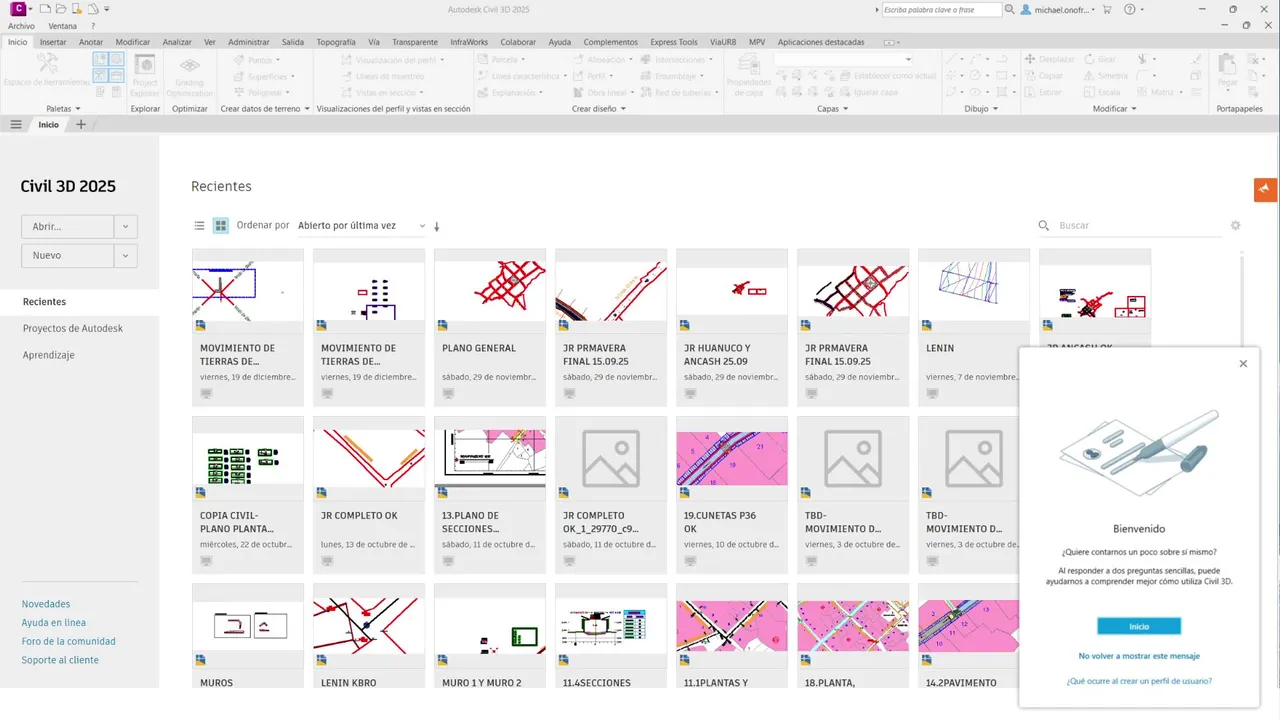Select Aprendizaje in sidebar
1280x720 pixels.
49,355
